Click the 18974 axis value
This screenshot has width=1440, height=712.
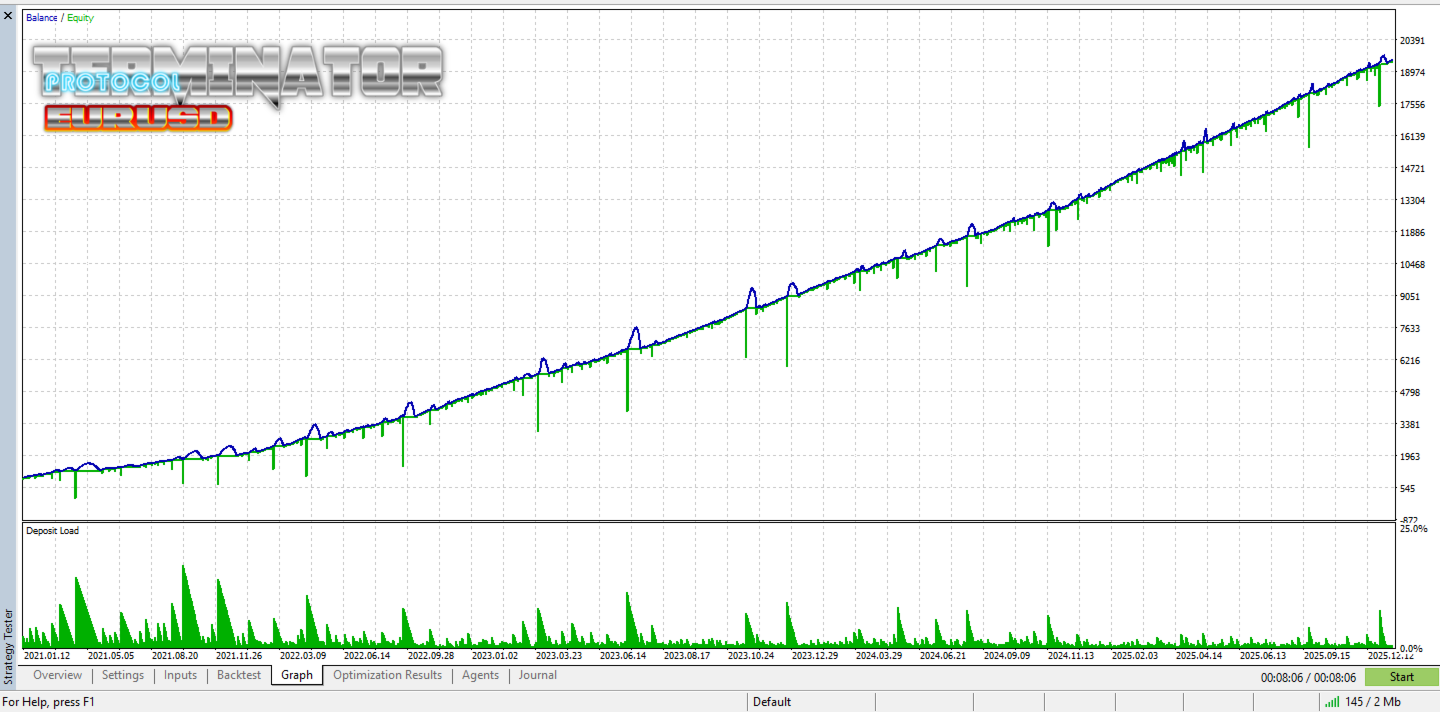(1413, 73)
